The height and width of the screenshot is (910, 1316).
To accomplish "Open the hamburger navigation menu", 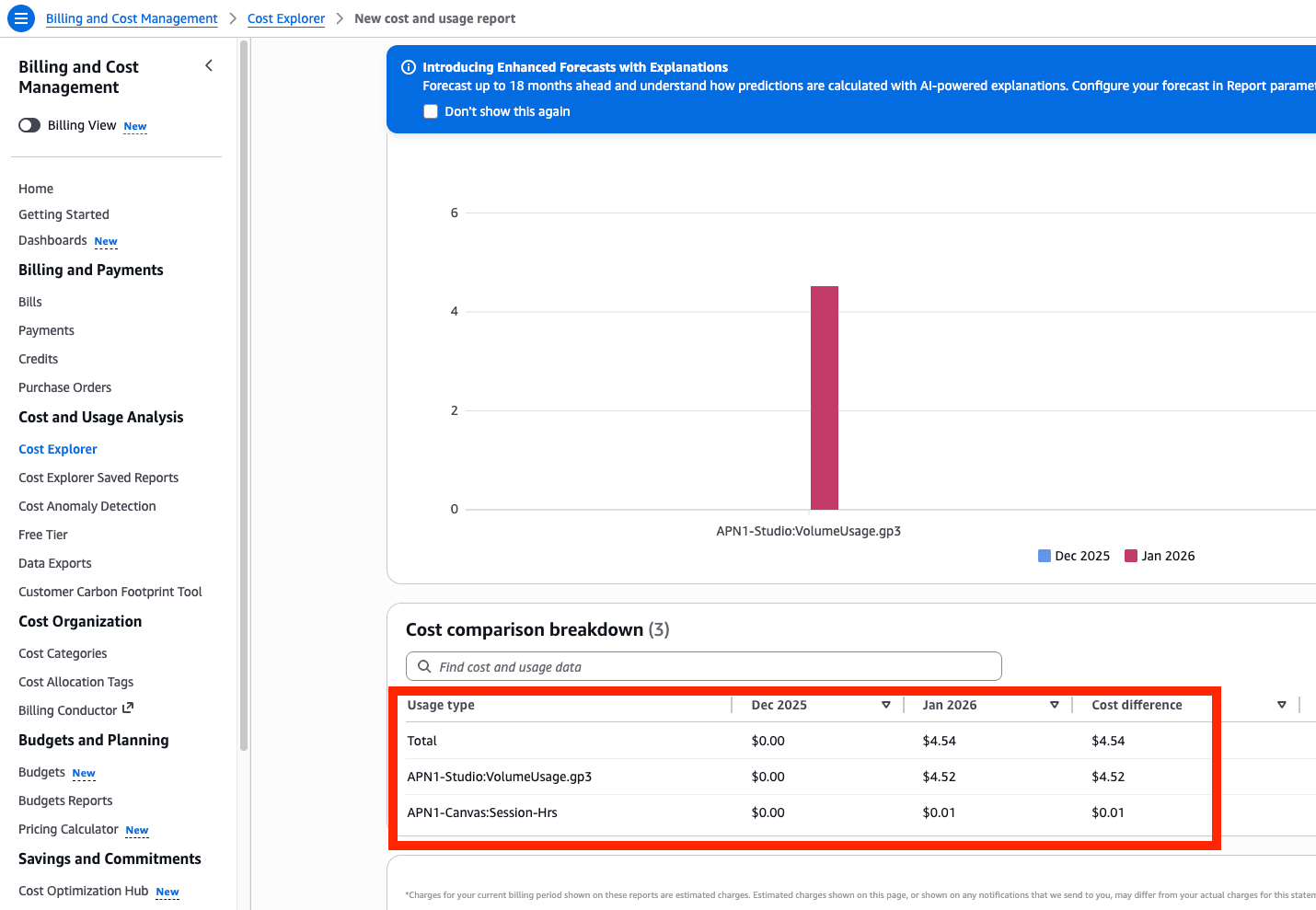I will coord(20,18).
